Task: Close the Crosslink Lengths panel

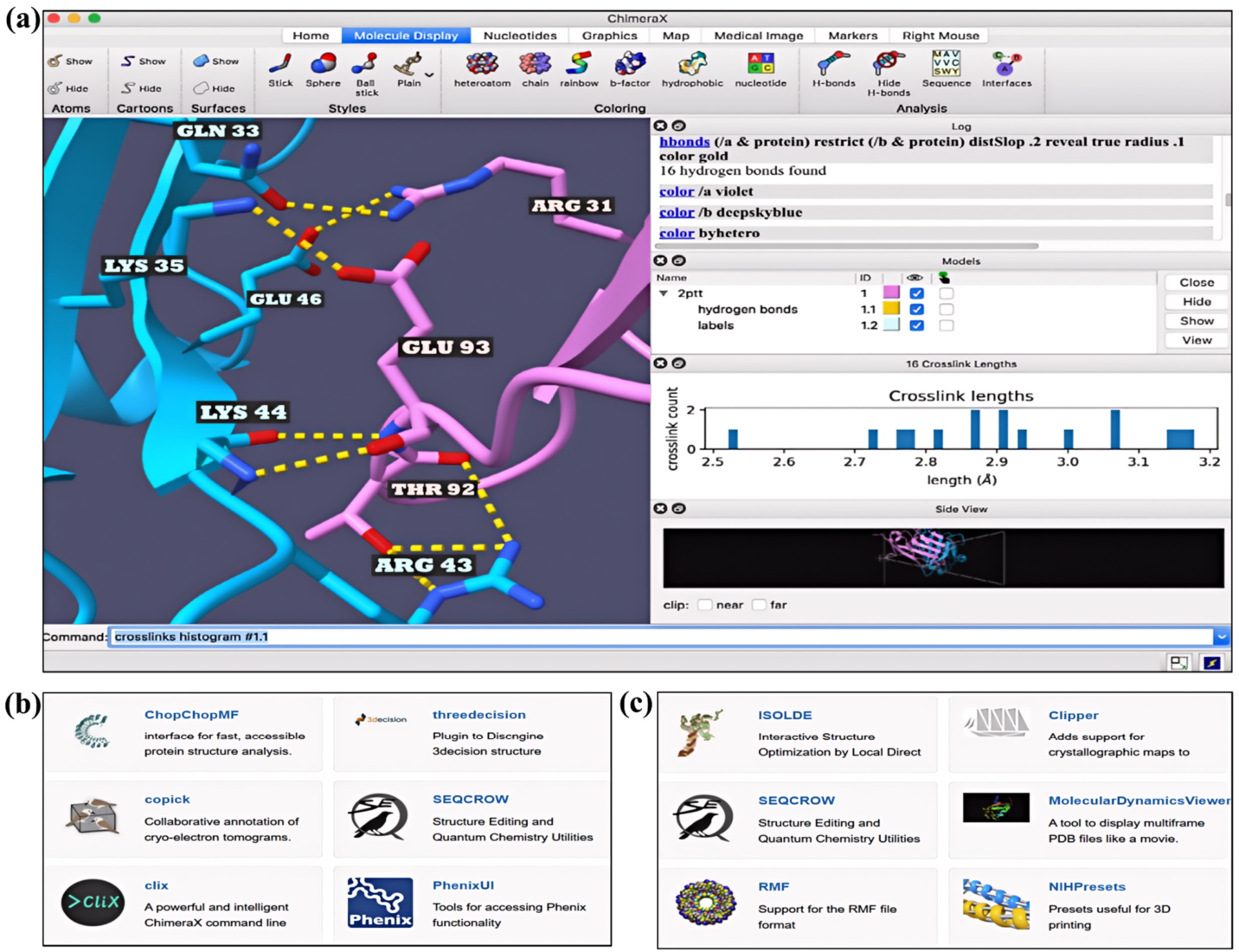Action: pyautogui.click(x=660, y=363)
